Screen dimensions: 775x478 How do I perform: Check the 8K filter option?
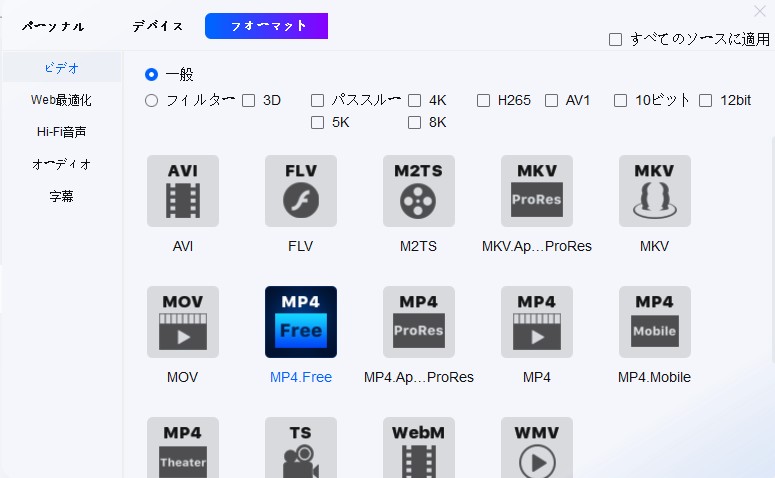point(414,122)
